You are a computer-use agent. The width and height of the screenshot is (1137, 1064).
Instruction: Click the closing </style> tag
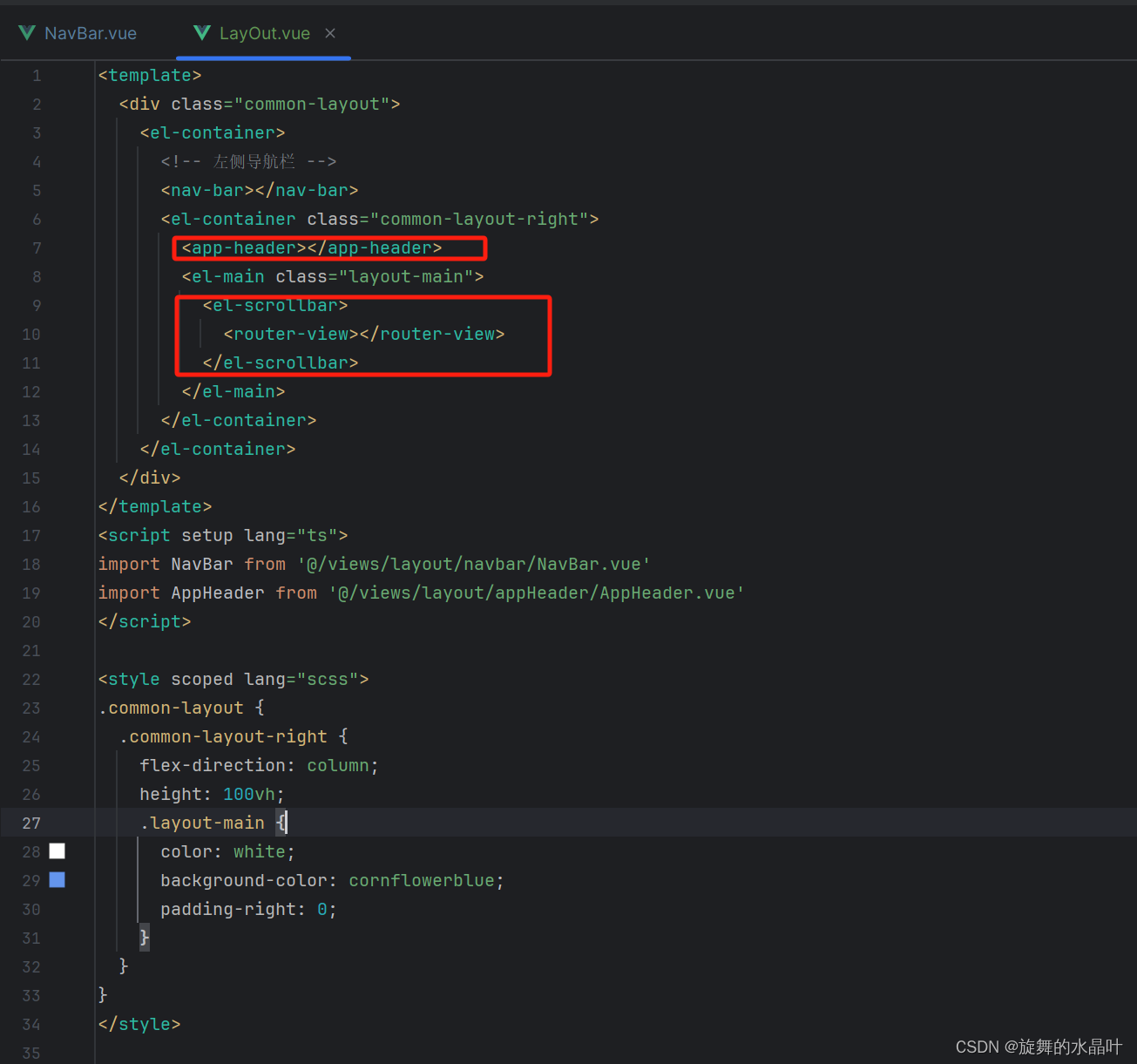(x=139, y=1024)
